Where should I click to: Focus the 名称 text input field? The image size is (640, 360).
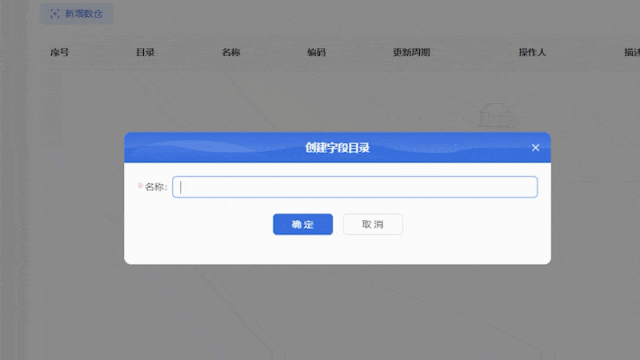click(x=355, y=187)
